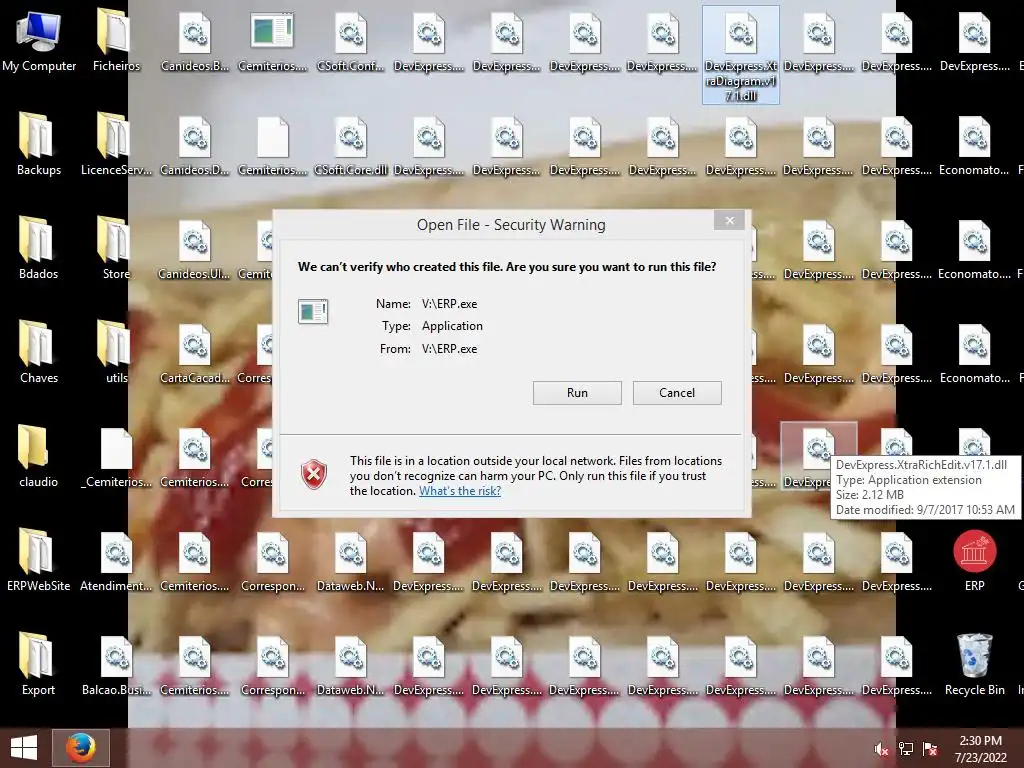Open the Ficheiros folder
The image size is (1024, 768).
[116, 40]
